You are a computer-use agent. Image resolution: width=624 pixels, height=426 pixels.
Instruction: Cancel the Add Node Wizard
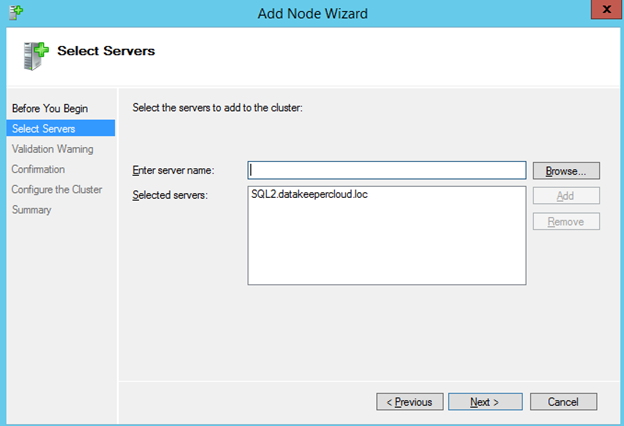(x=563, y=402)
